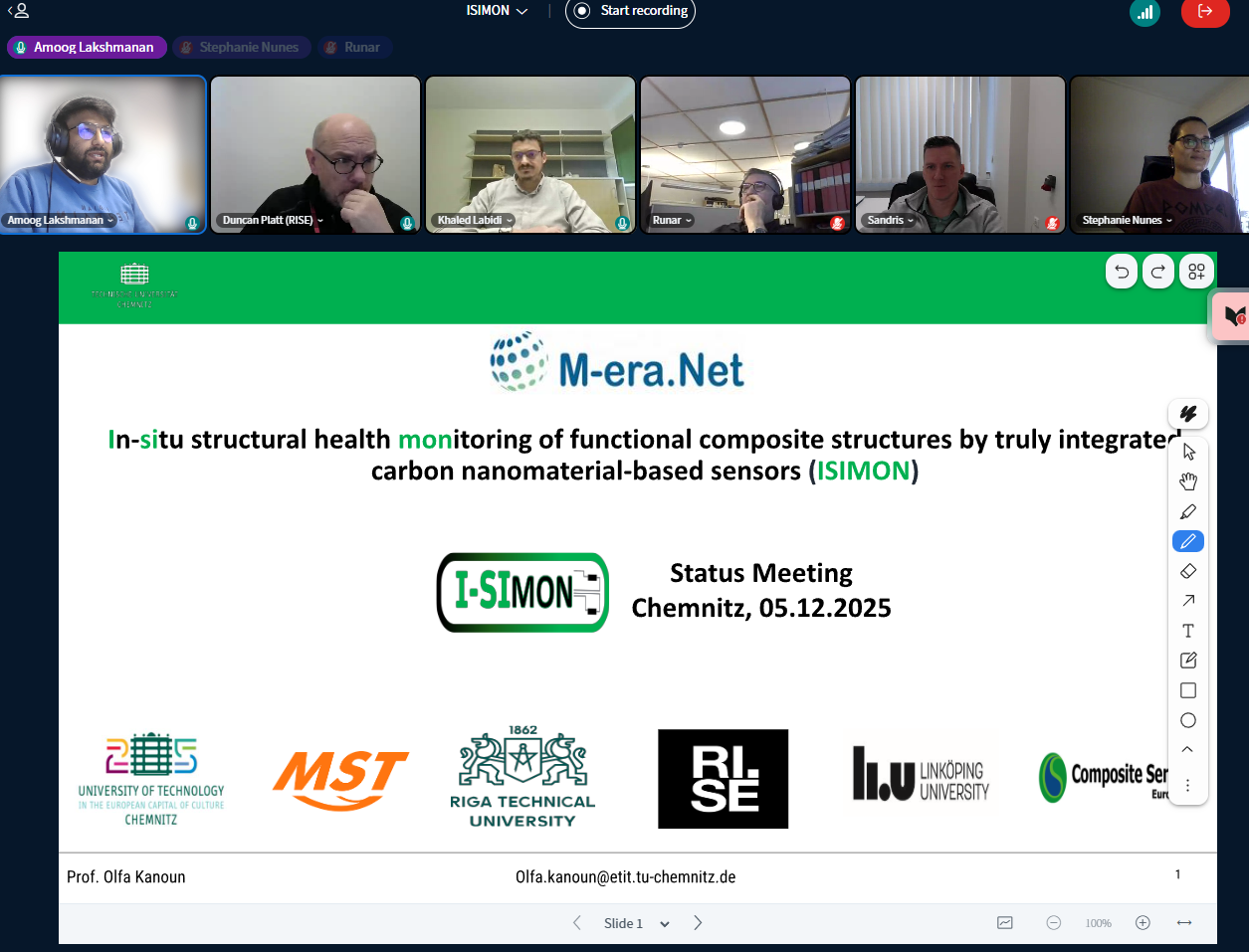Click microphone icon on Amoog Lakshmanan's video

coord(192,223)
